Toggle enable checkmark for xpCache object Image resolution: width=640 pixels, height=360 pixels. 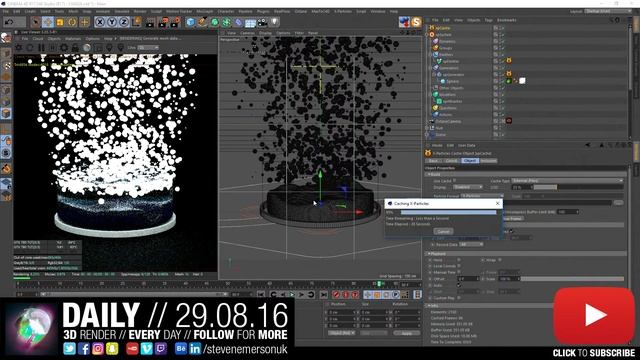(x=503, y=28)
